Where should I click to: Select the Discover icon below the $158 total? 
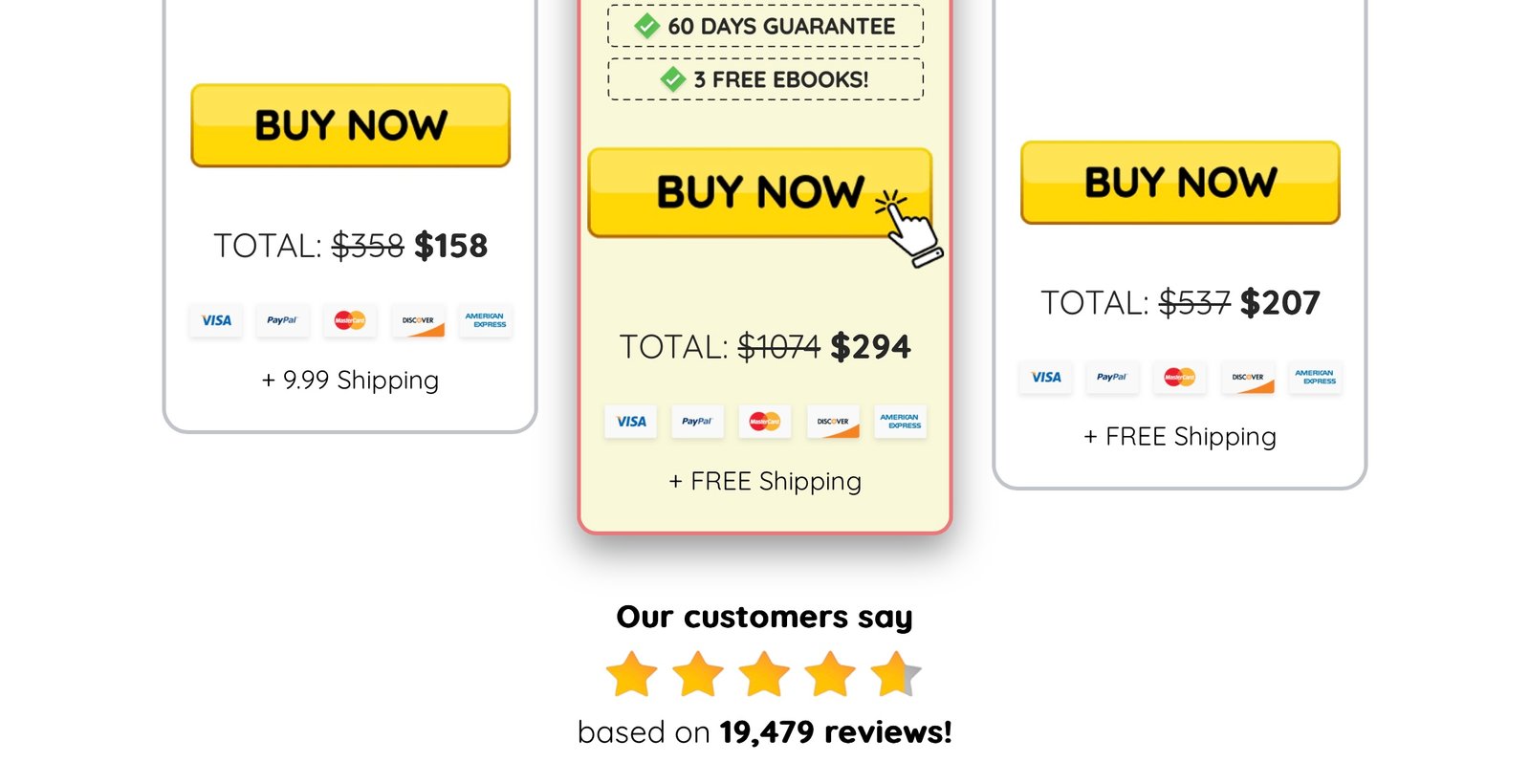[x=418, y=321]
